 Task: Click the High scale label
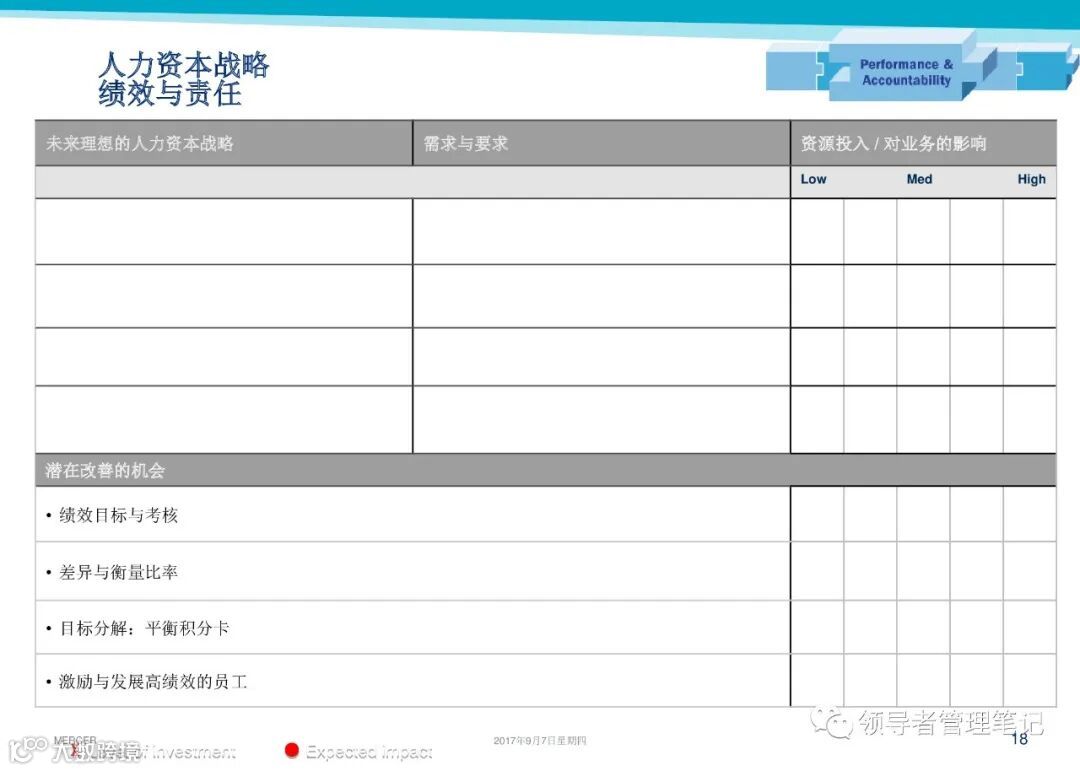tap(1031, 179)
